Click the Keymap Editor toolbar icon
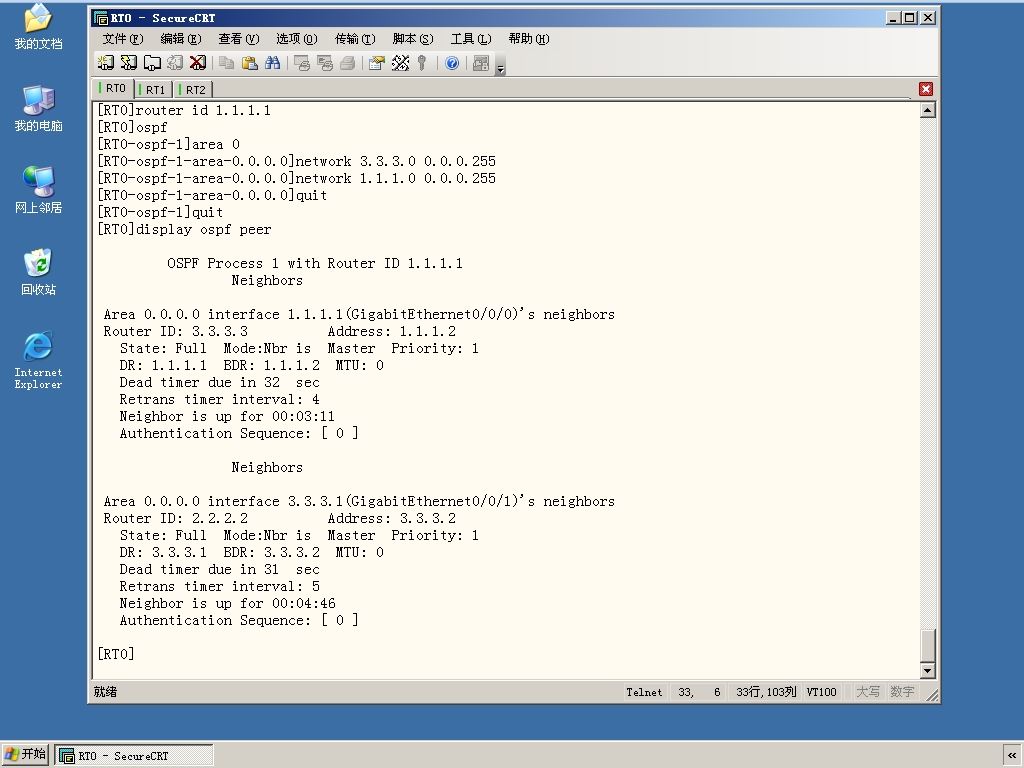Screen dimensions: 1024x768 [x=400, y=63]
